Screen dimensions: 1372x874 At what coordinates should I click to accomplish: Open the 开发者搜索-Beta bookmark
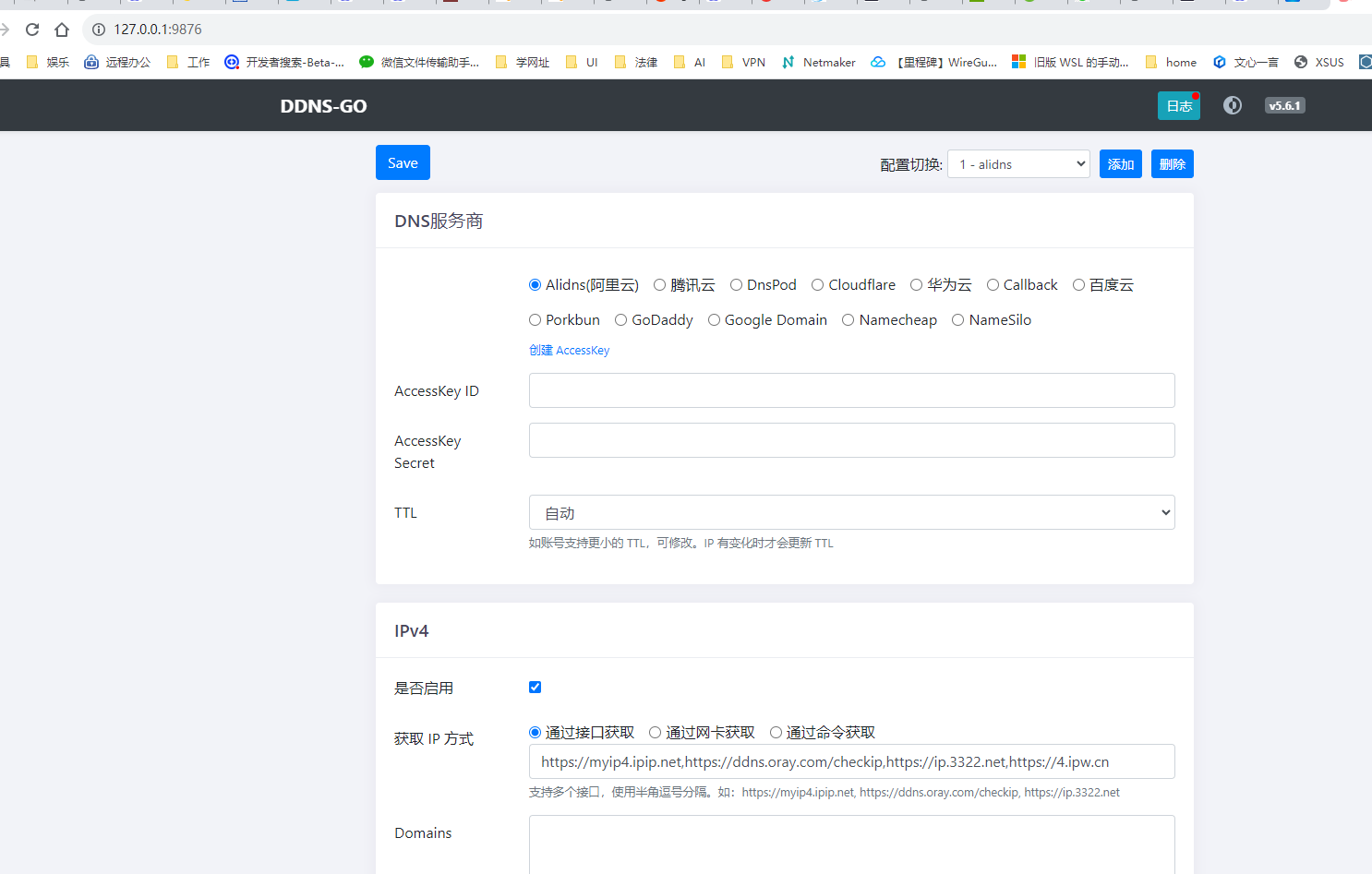tap(284, 62)
